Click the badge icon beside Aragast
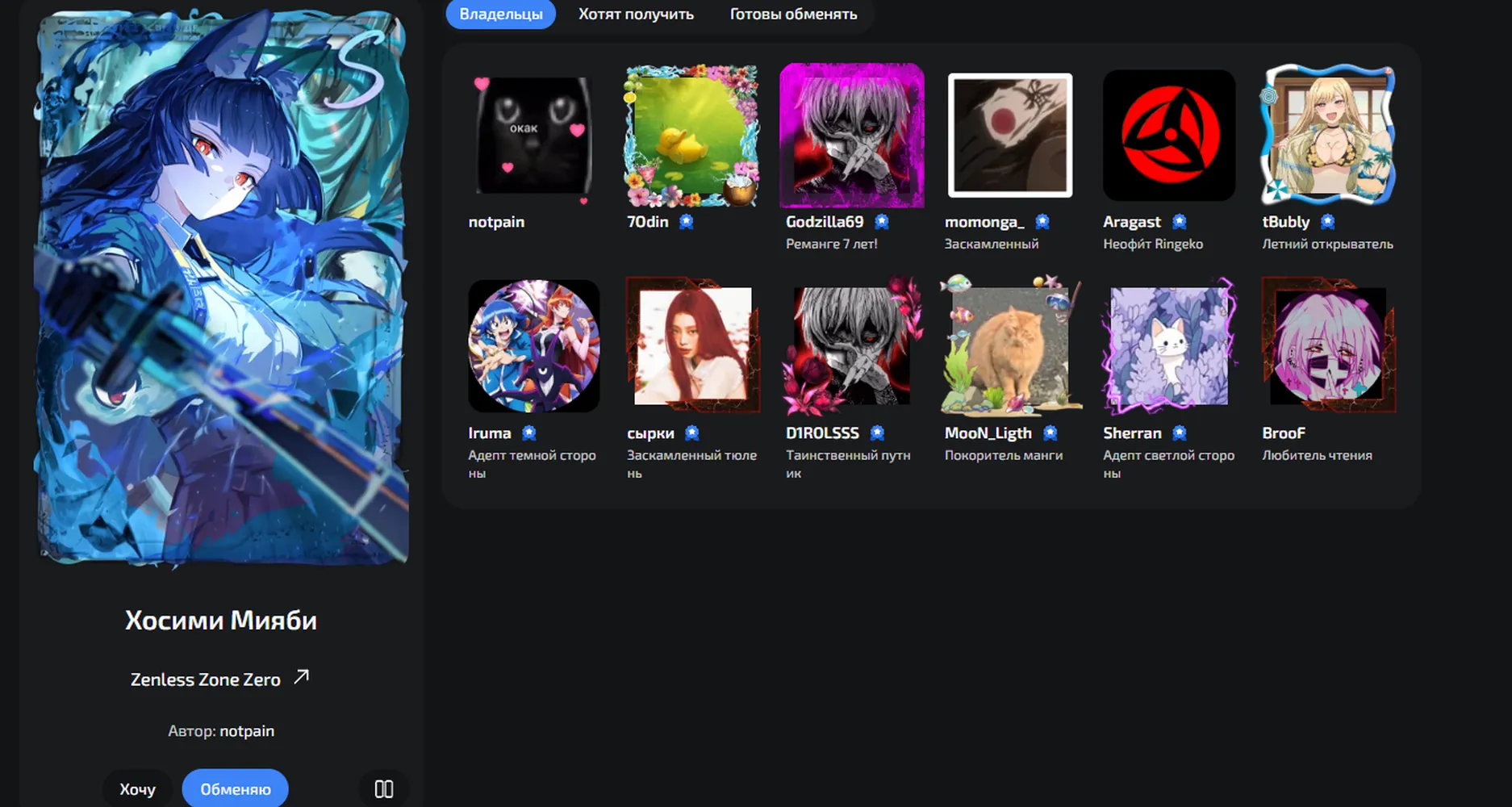 click(1180, 221)
